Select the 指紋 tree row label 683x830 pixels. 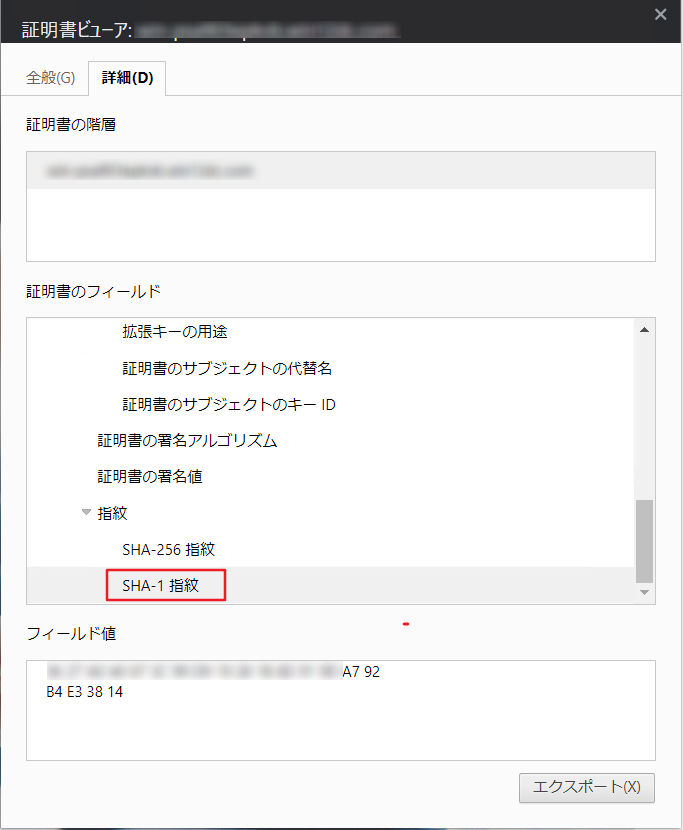tap(112, 513)
